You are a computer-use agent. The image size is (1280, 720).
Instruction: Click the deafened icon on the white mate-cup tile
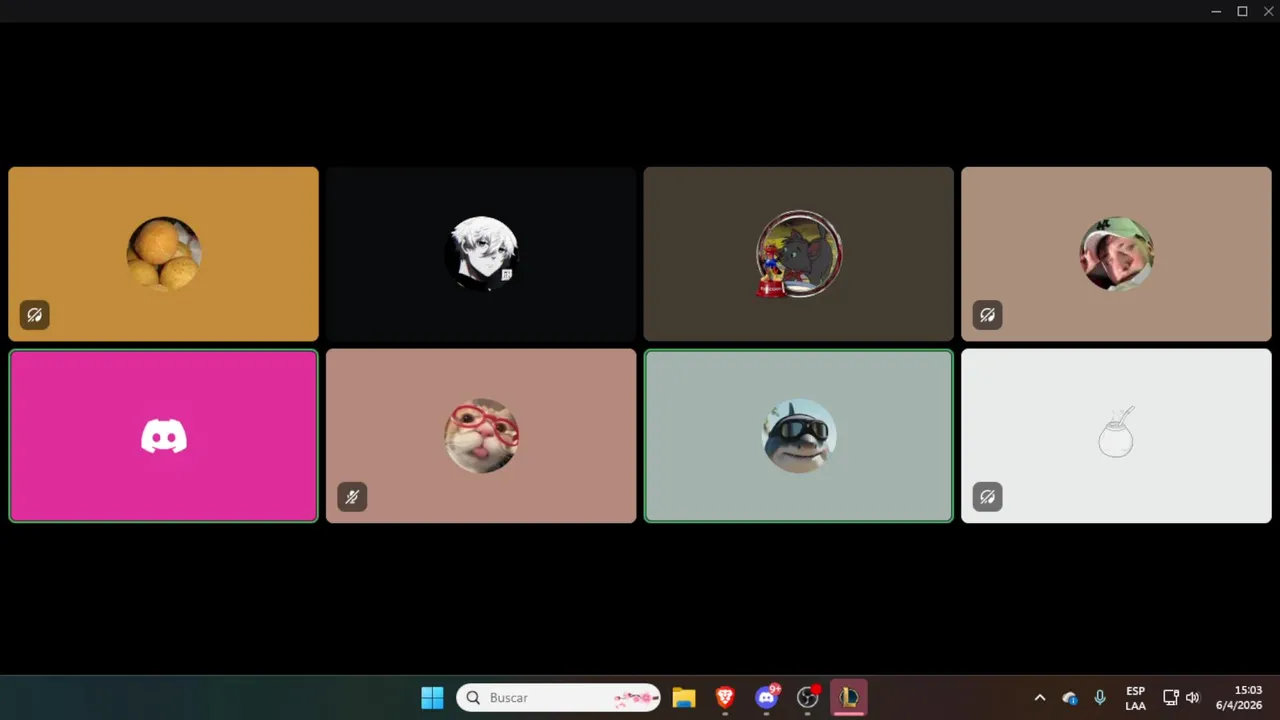click(988, 497)
